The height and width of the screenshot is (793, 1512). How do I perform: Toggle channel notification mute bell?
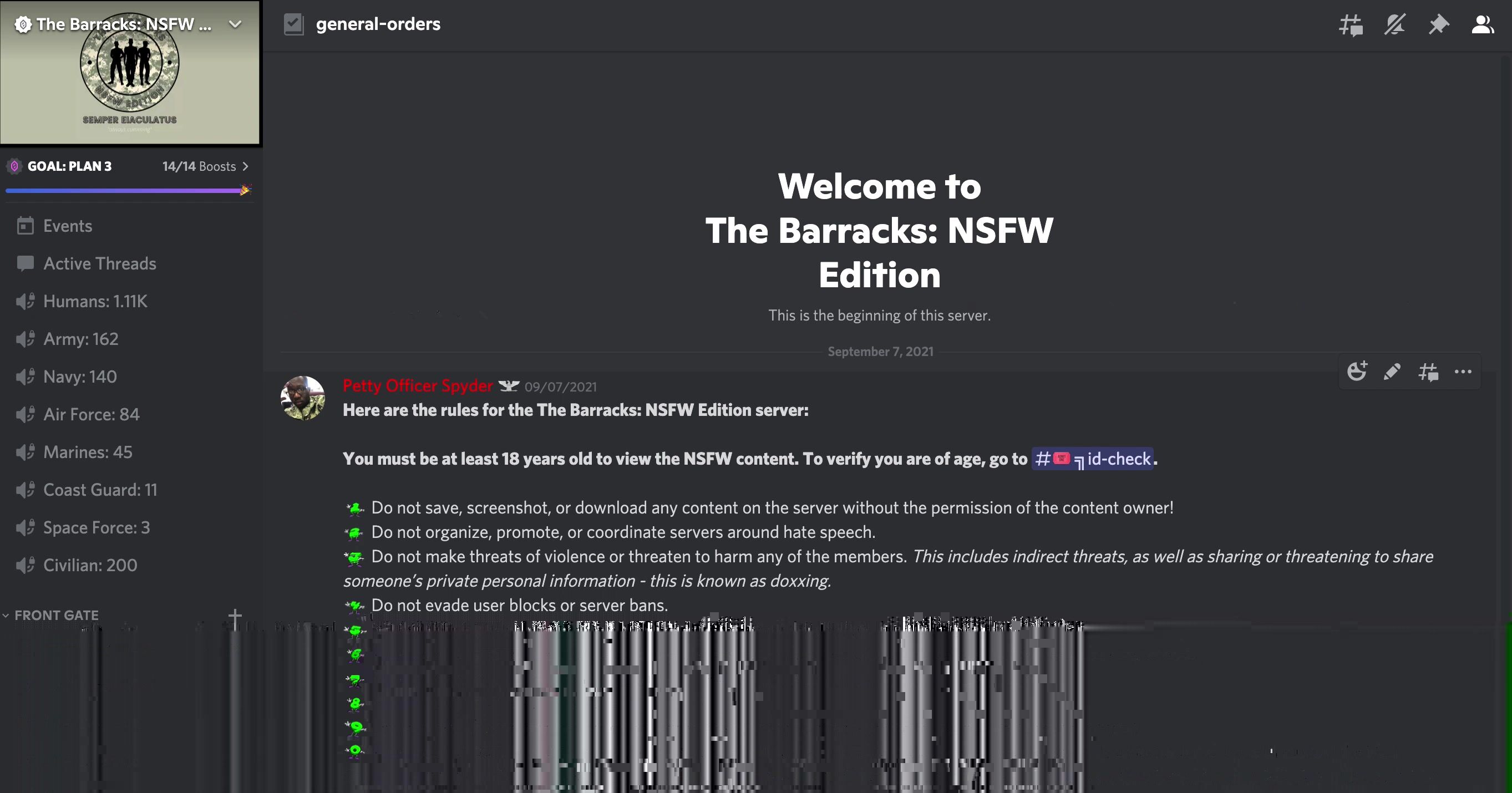click(1394, 24)
